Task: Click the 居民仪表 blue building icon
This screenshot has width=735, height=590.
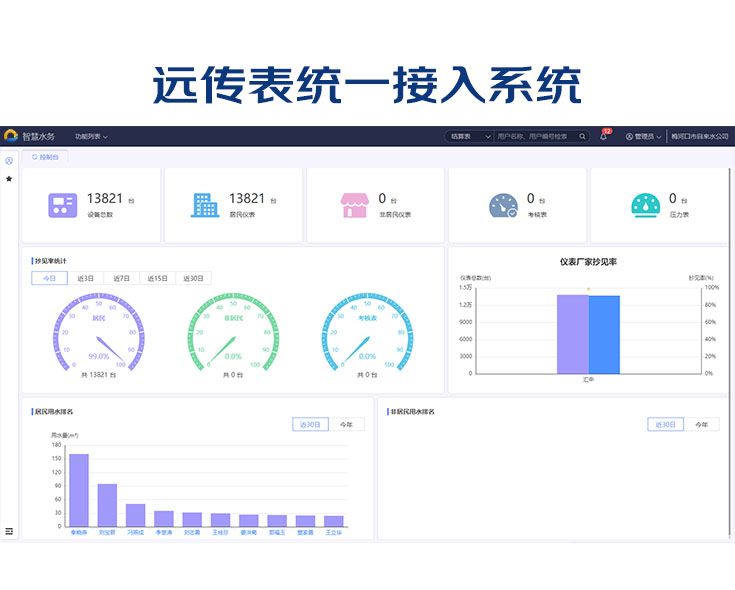Action: tap(204, 205)
